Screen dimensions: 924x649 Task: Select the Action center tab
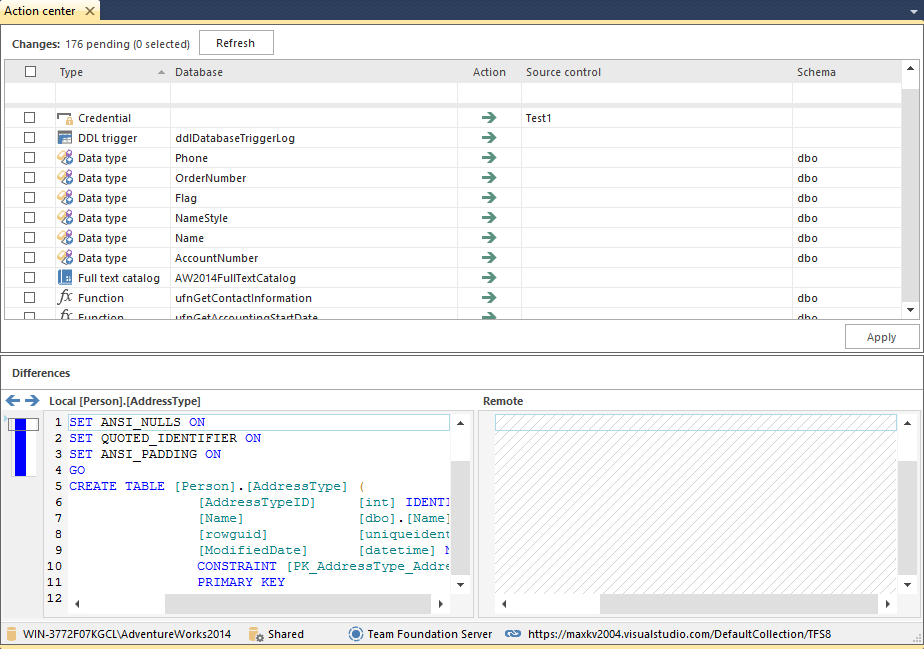pyautogui.click(x=42, y=11)
